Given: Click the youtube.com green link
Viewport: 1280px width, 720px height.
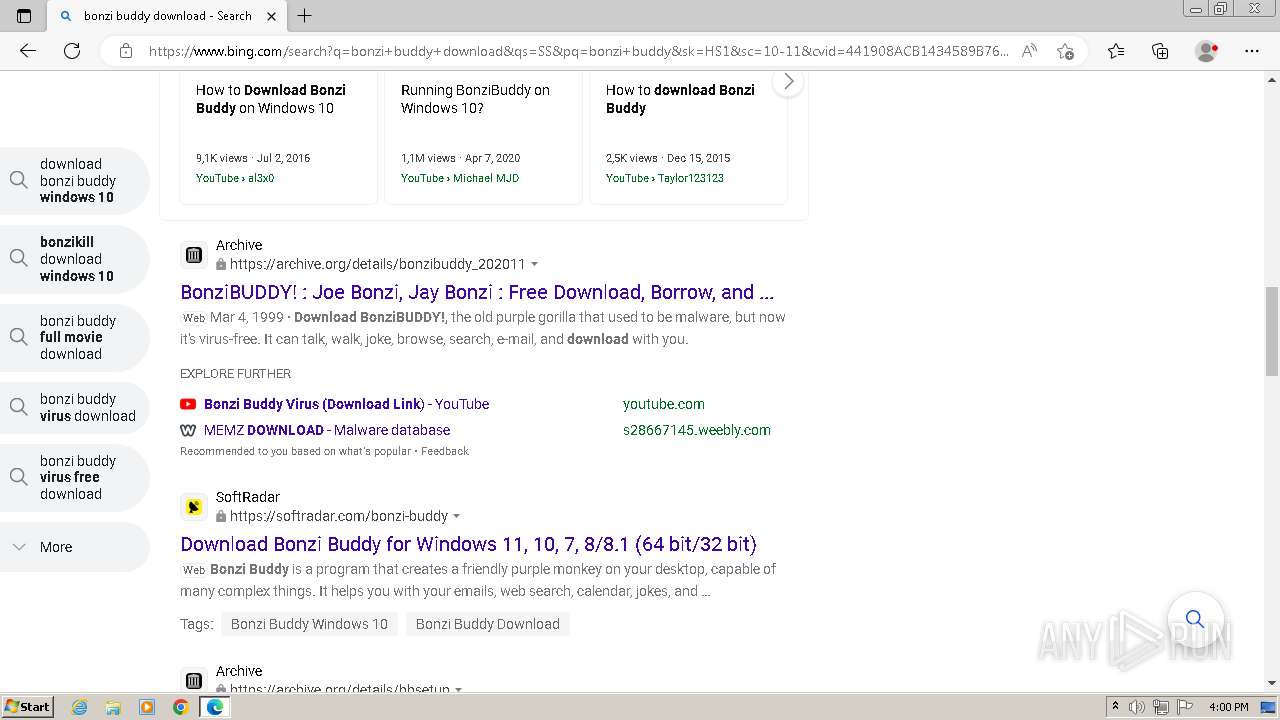Looking at the screenshot, I should click(x=663, y=404).
